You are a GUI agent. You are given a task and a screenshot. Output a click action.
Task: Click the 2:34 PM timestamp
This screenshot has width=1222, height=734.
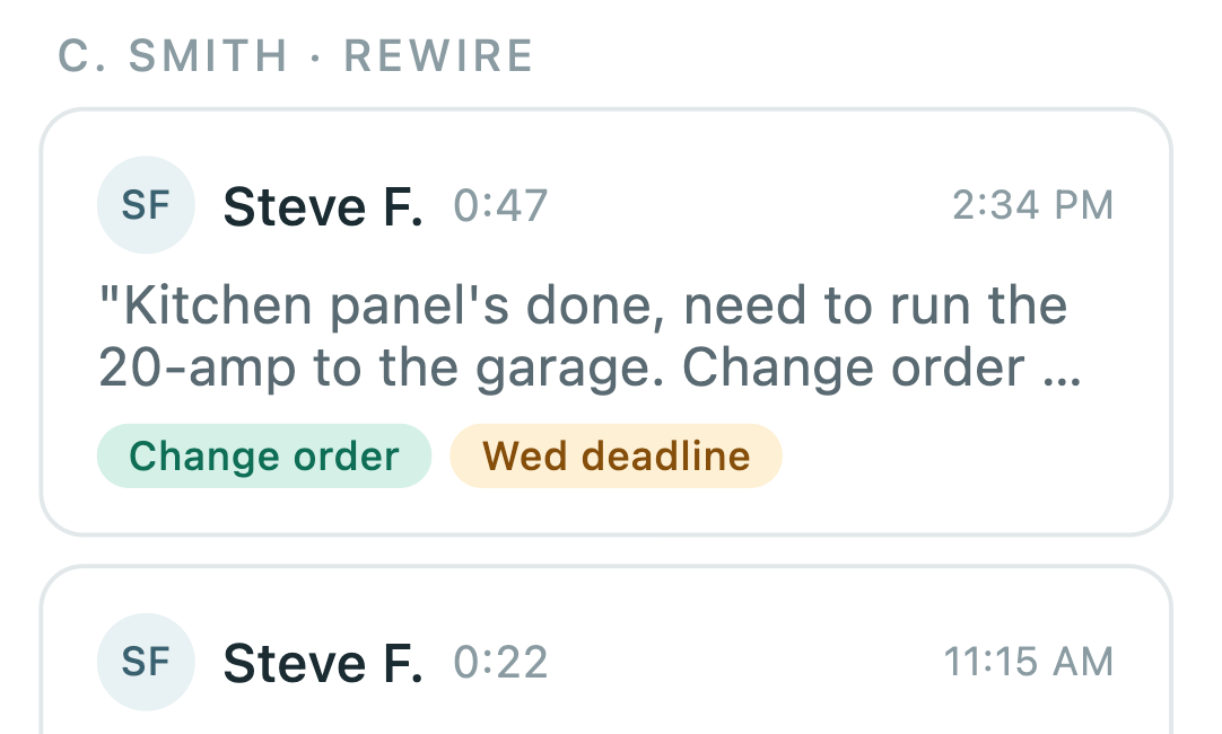pyautogui.click(x=1031, y=206)
